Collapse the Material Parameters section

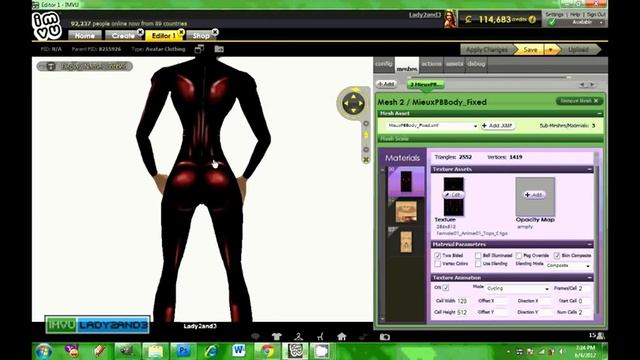[590, 244]
